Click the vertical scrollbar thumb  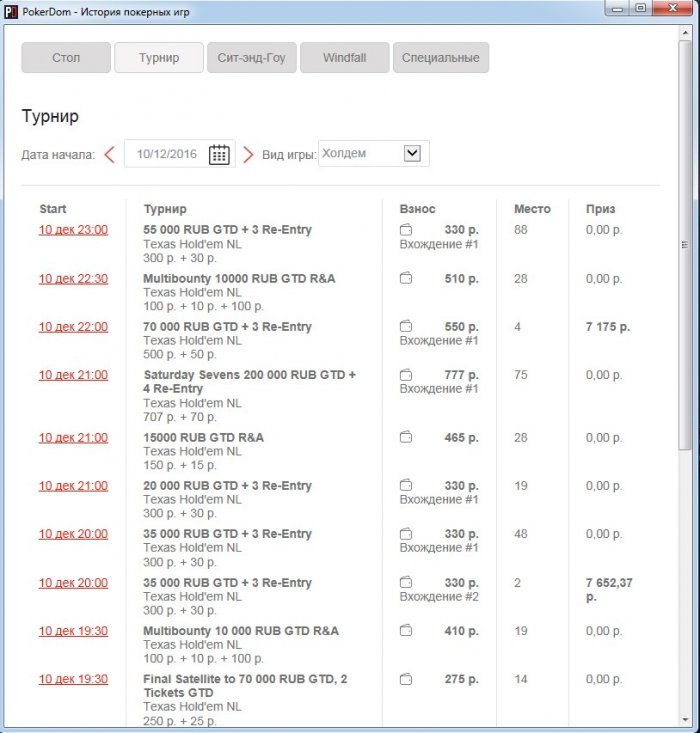click(685, 244)
